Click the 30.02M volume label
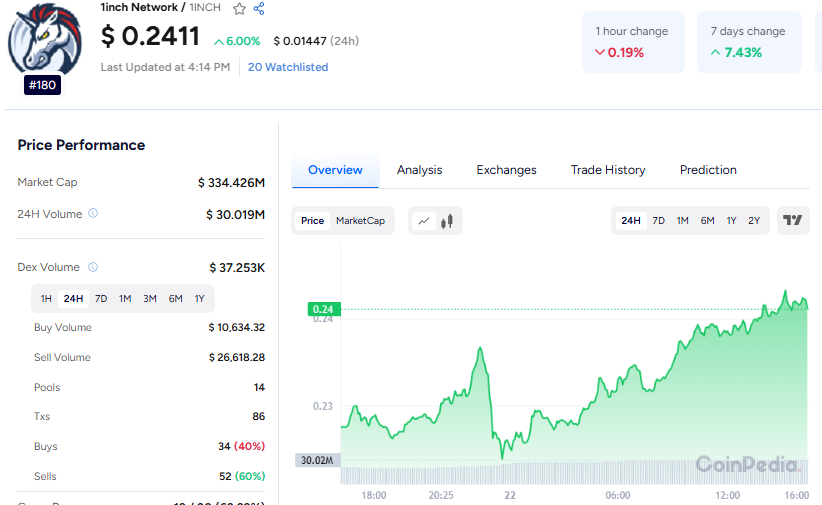822x505 pixels. [x=317, y=460]
